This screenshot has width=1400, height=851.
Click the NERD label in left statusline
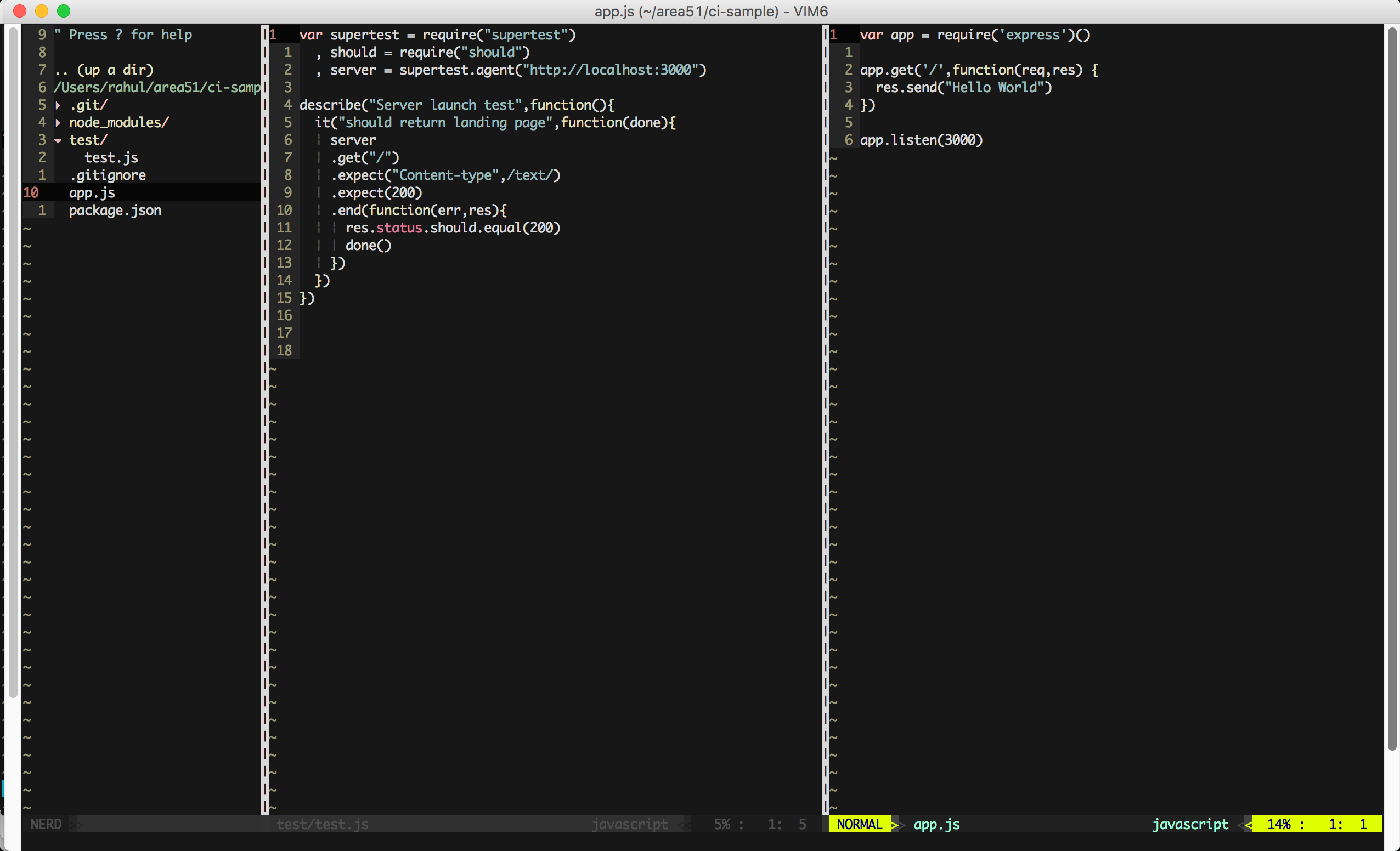[46, 824]
